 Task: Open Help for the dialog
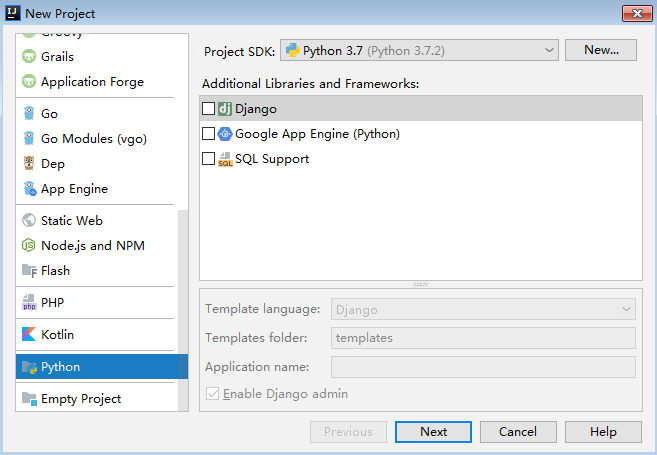[x=603, y=432]
